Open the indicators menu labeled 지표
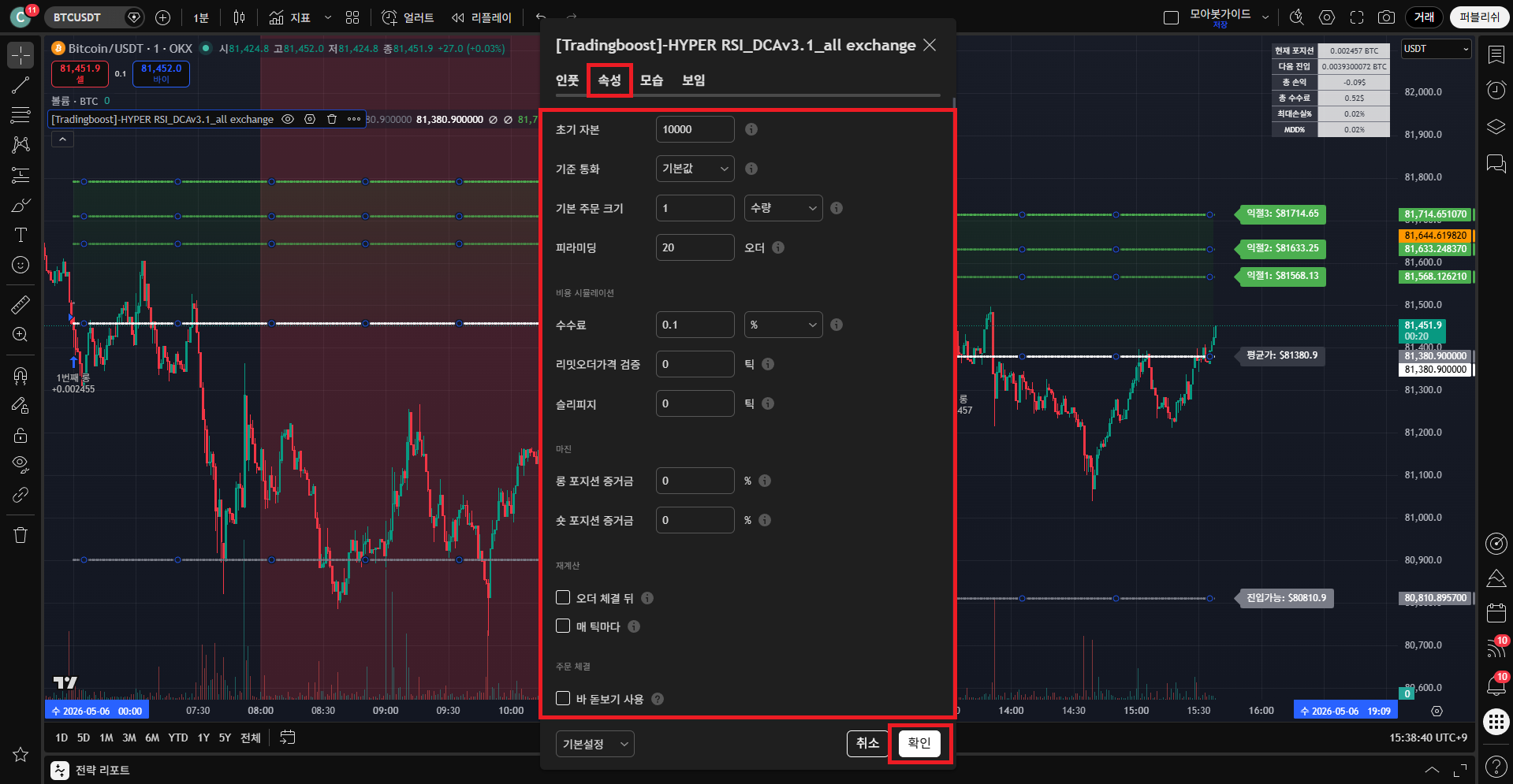This screenshot has height=784, width=1513. click(290, 17)
